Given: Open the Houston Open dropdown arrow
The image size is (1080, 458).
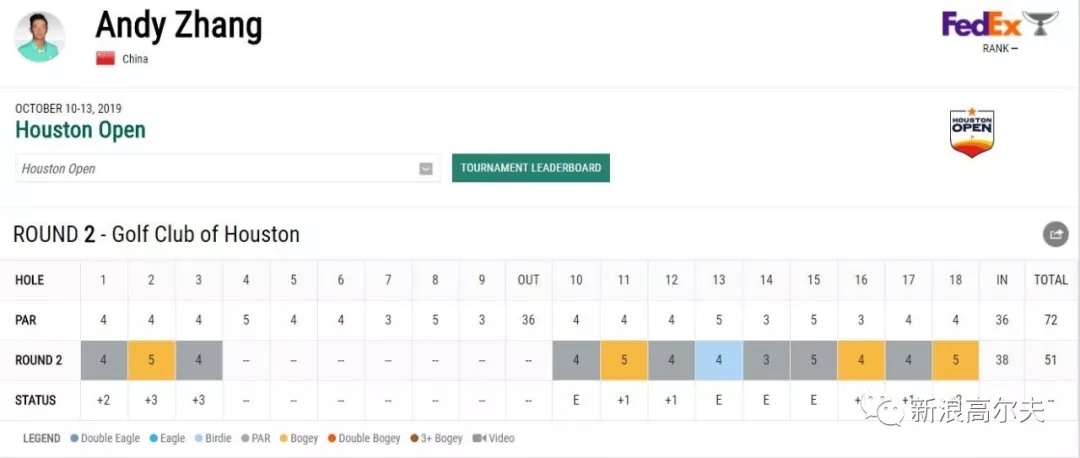Looking at the screenshot, I should pos(426,169).
